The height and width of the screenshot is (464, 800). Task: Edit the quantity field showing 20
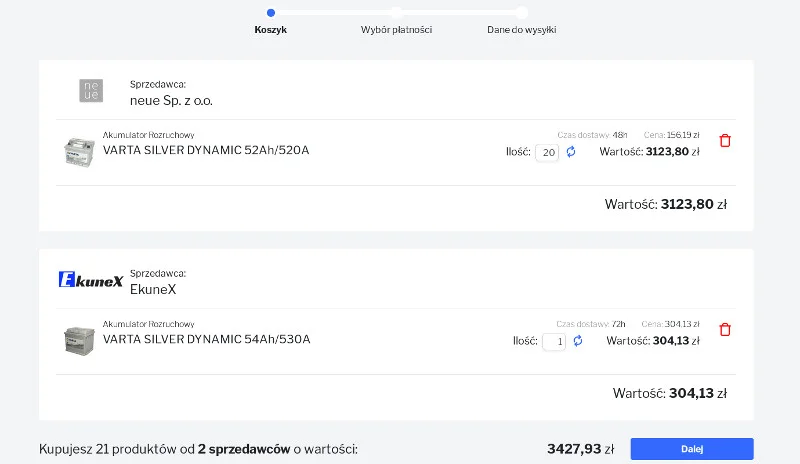tap(547, 152)
